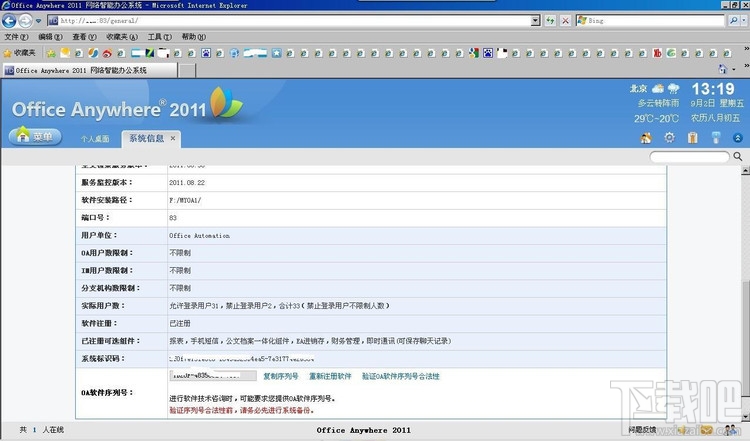This screenshot has width=750, height=441.
Task: Click the blue device icon in the header
Action: pos(716,138)
